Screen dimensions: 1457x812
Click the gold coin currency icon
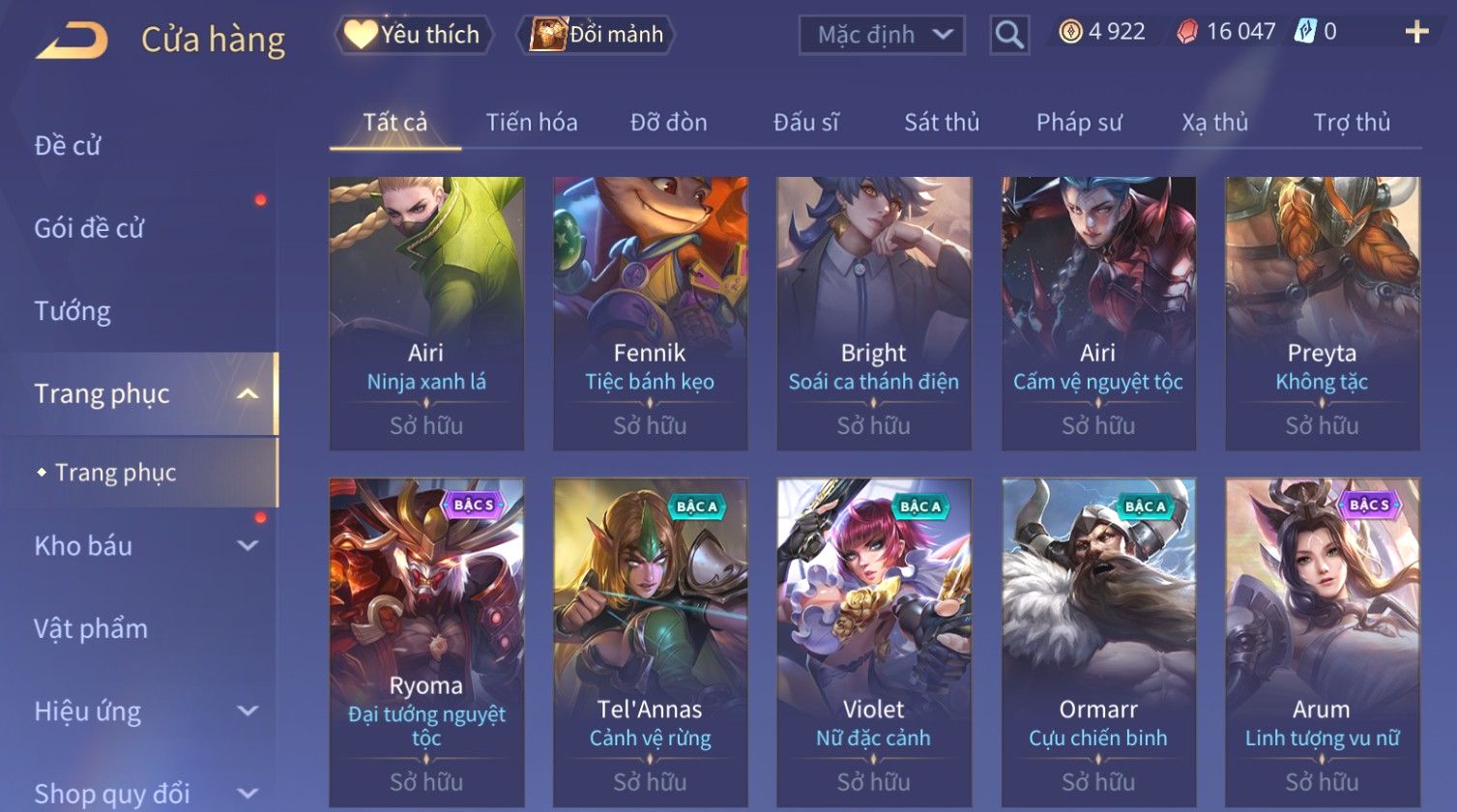click(x=1070, y=33)
